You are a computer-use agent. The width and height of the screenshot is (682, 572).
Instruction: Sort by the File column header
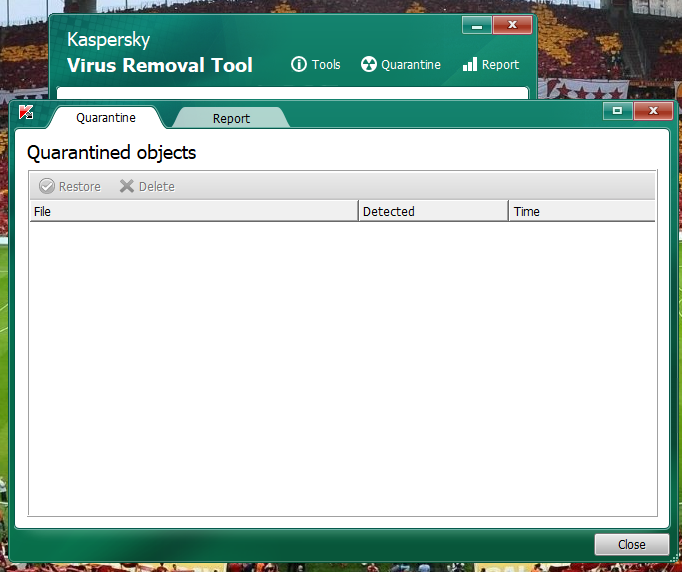pos(194,211)
